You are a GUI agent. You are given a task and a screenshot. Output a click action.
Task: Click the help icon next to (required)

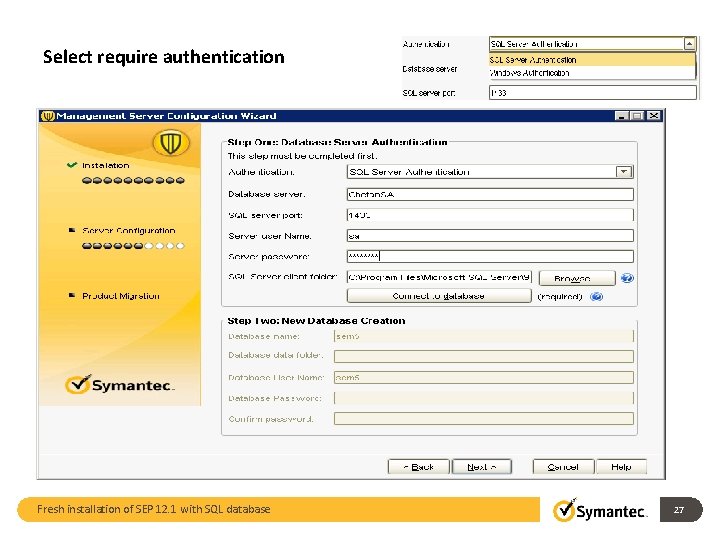(596, 296)
